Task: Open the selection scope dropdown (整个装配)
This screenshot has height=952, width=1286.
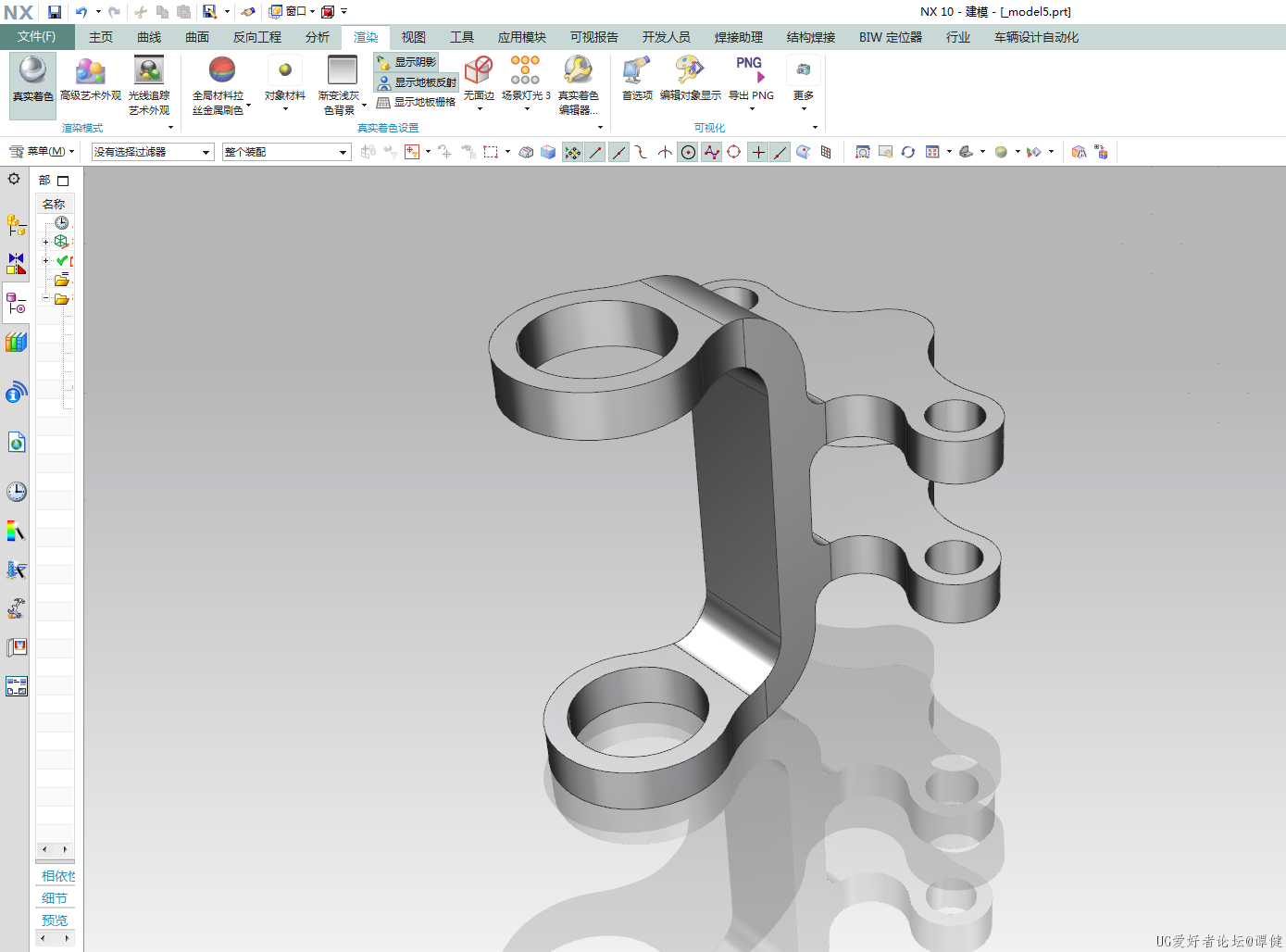Action: (x=287, y=152)
